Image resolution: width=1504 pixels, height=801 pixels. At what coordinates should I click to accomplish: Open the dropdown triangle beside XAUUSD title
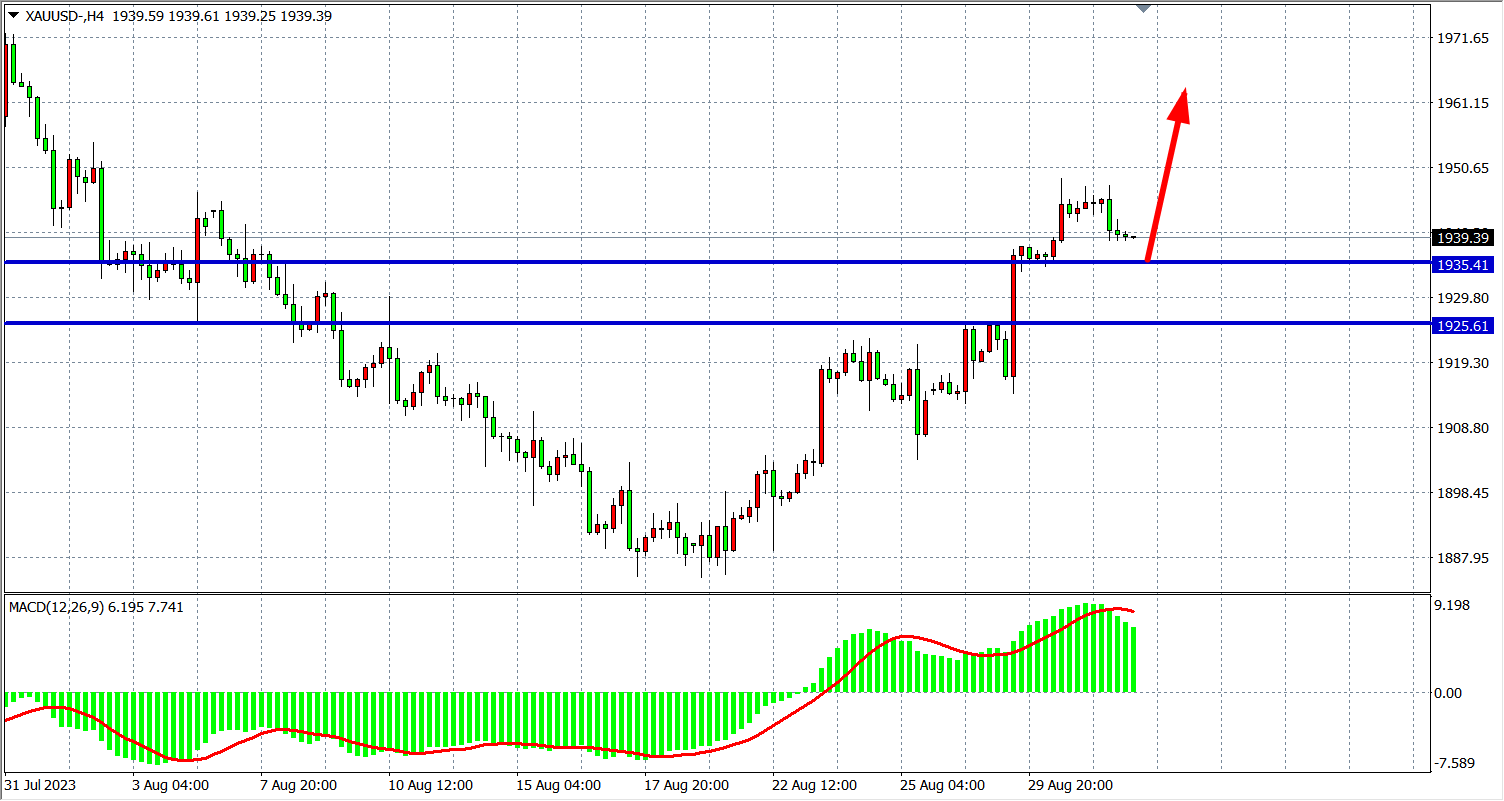[x=12, y=16]
